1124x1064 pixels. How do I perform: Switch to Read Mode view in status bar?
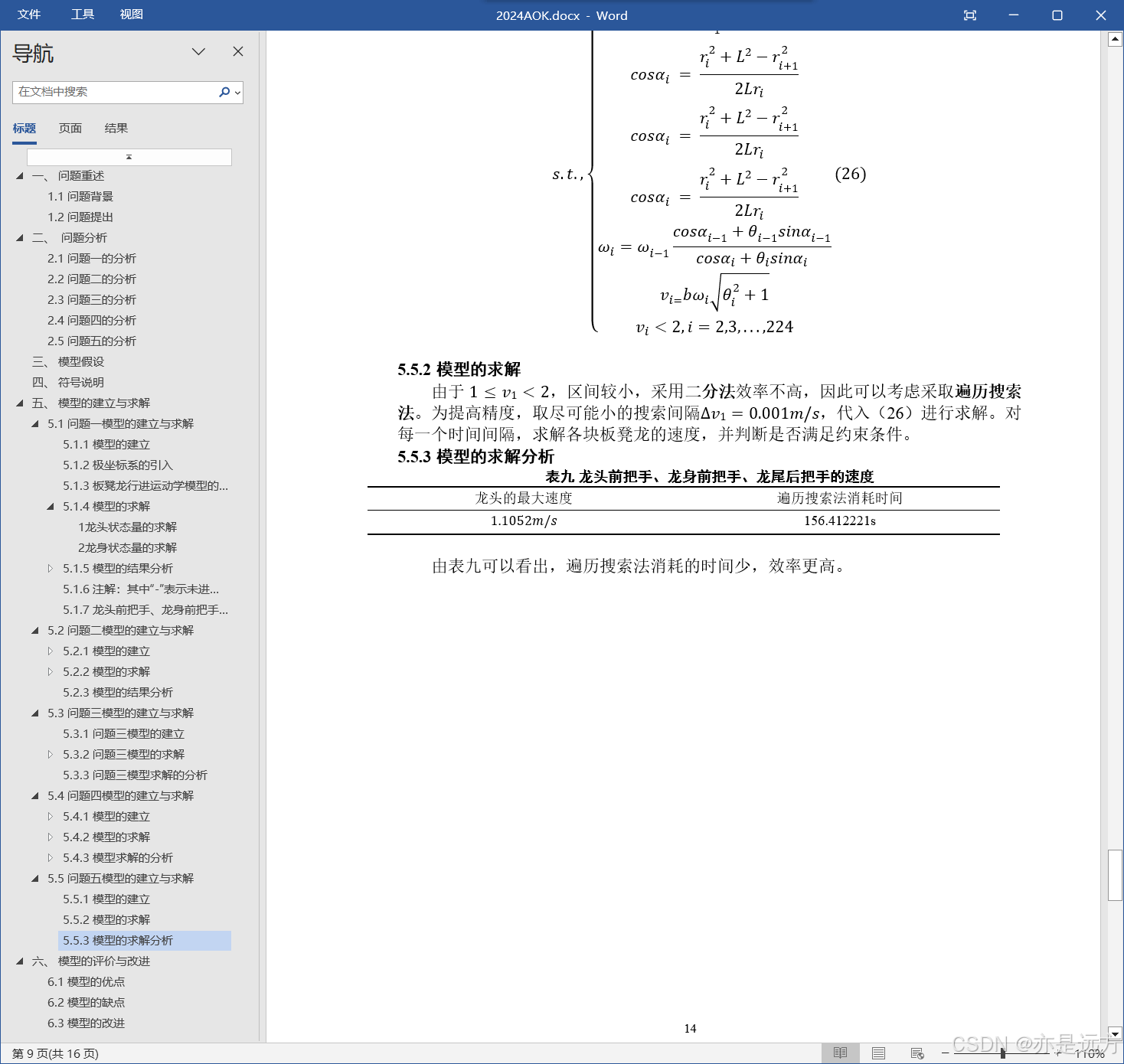click(840, 1053)
